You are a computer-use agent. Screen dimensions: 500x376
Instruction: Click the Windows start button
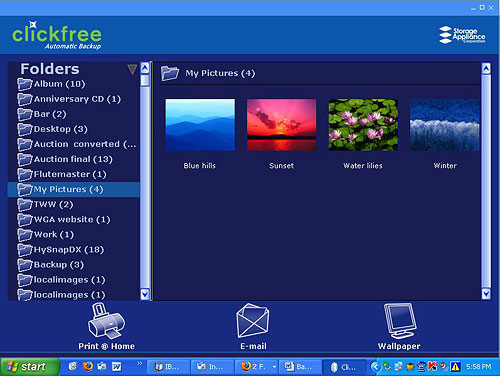30,367
